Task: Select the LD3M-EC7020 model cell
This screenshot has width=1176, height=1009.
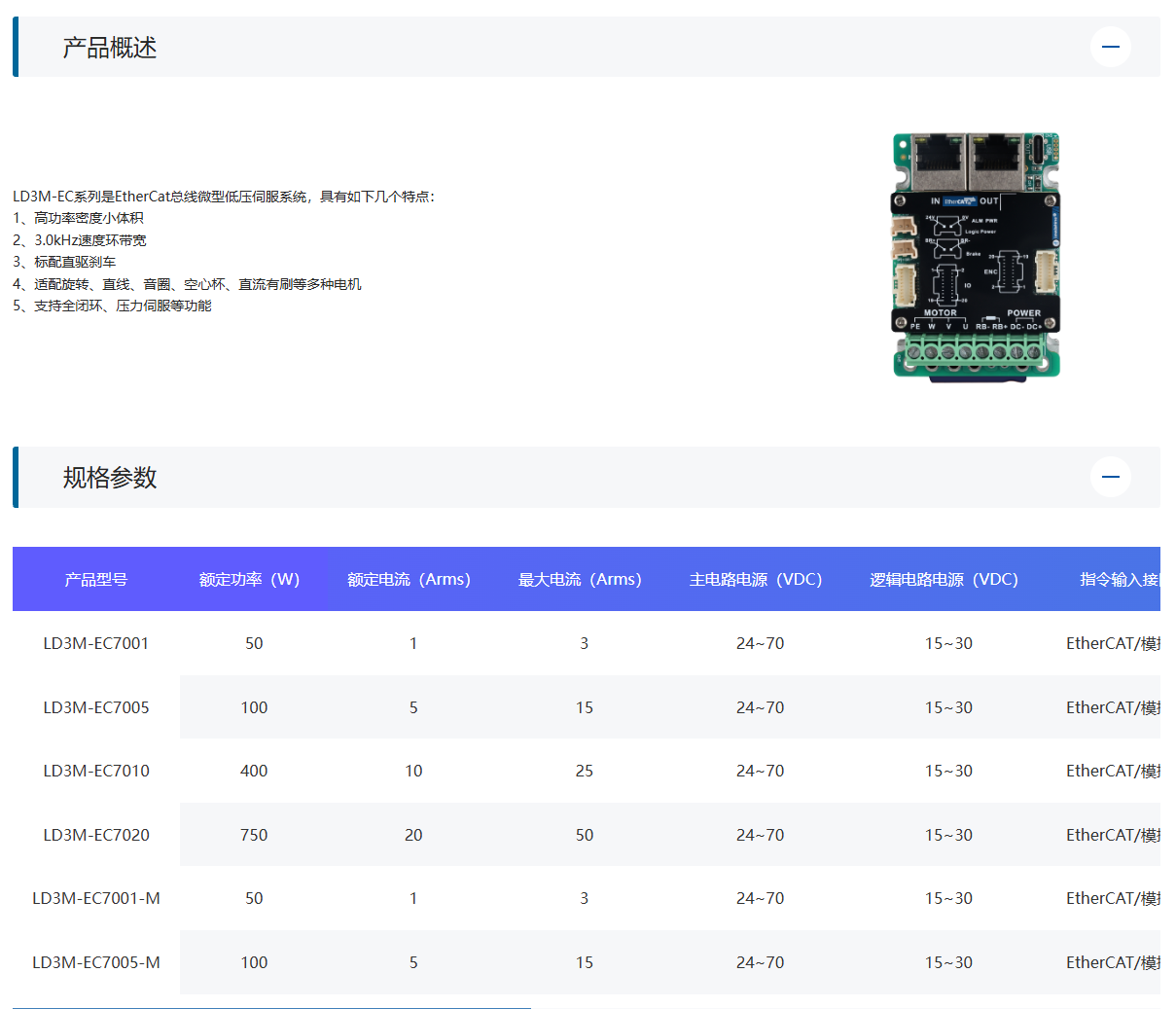Action: [x=96, y=835]
